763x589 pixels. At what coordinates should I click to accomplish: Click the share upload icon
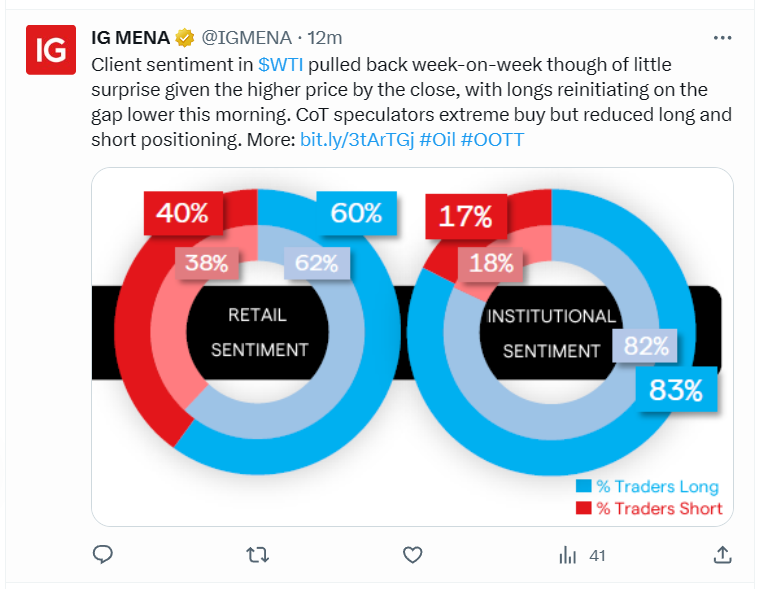pyautogui.click(x=722, y=554)
